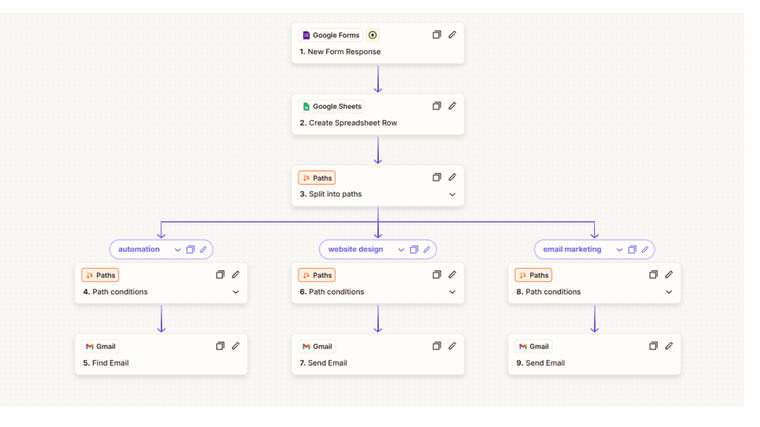Duplicate the Create Spreadsheet Row step

click(x=437, y=106)
